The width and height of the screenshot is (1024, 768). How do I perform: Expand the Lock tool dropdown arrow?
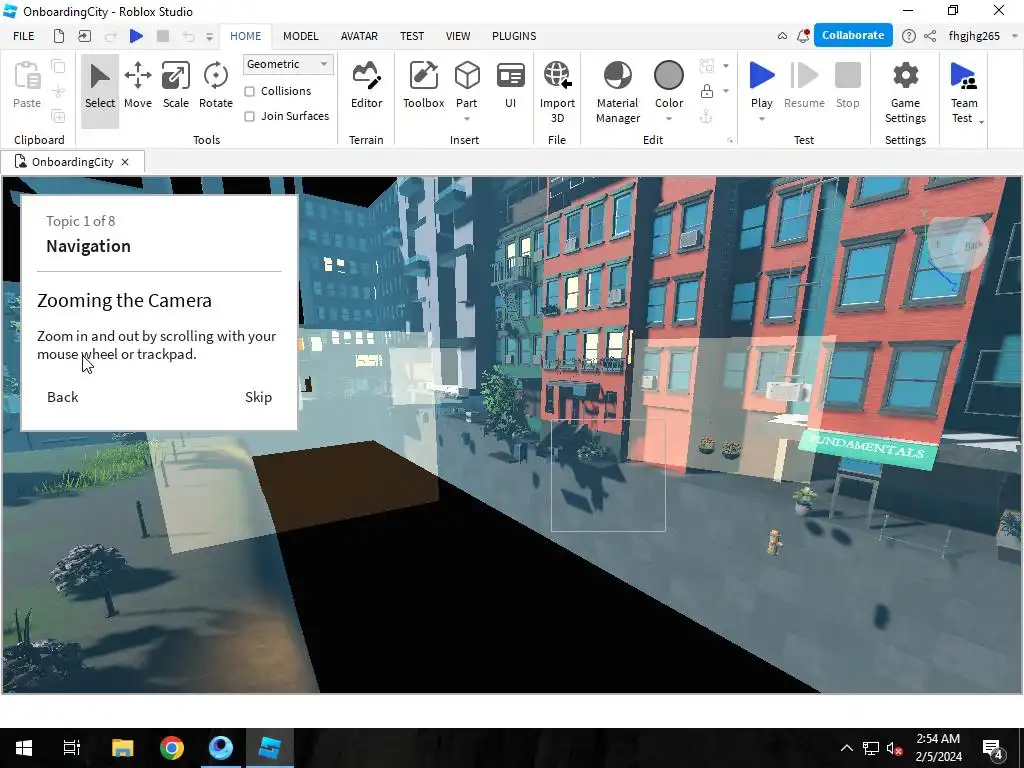tap(726, 91)
